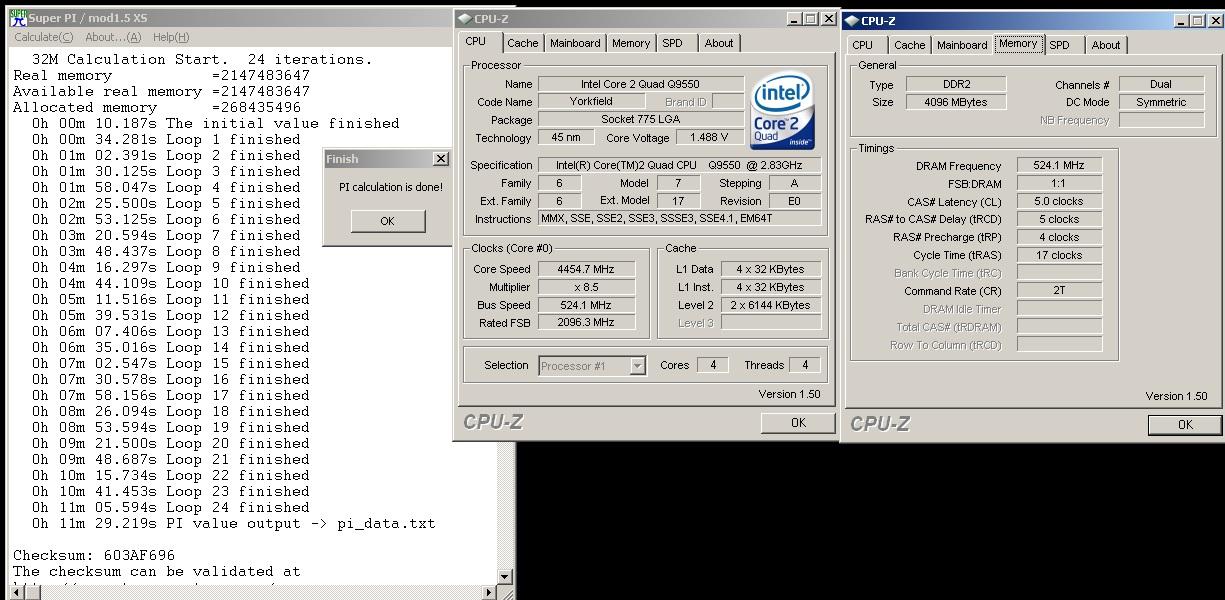The width and height of the screenshot is (1225, 600).
Task: Click the Level 2 cache value 2 x 6144 KBytes
Action: 771,305
